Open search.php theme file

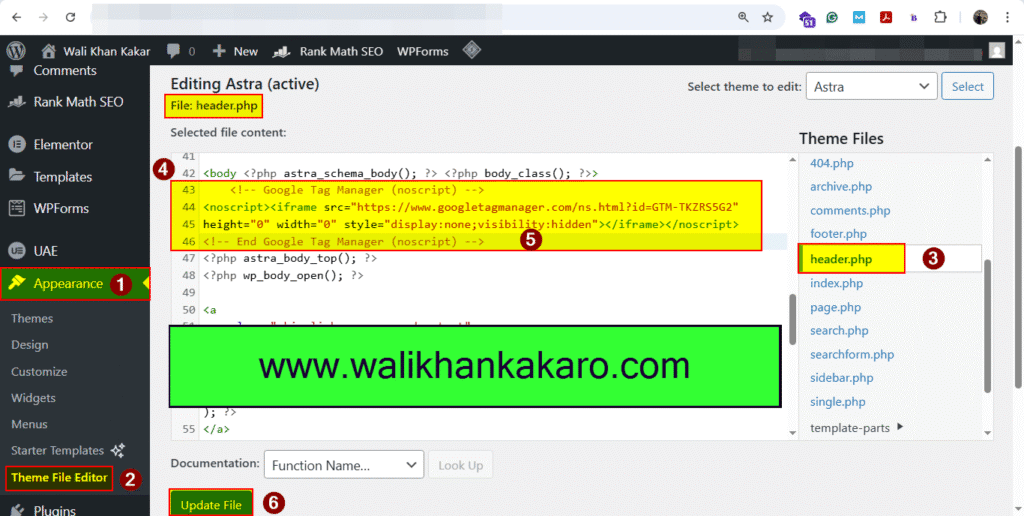click(x=839, y=331)
